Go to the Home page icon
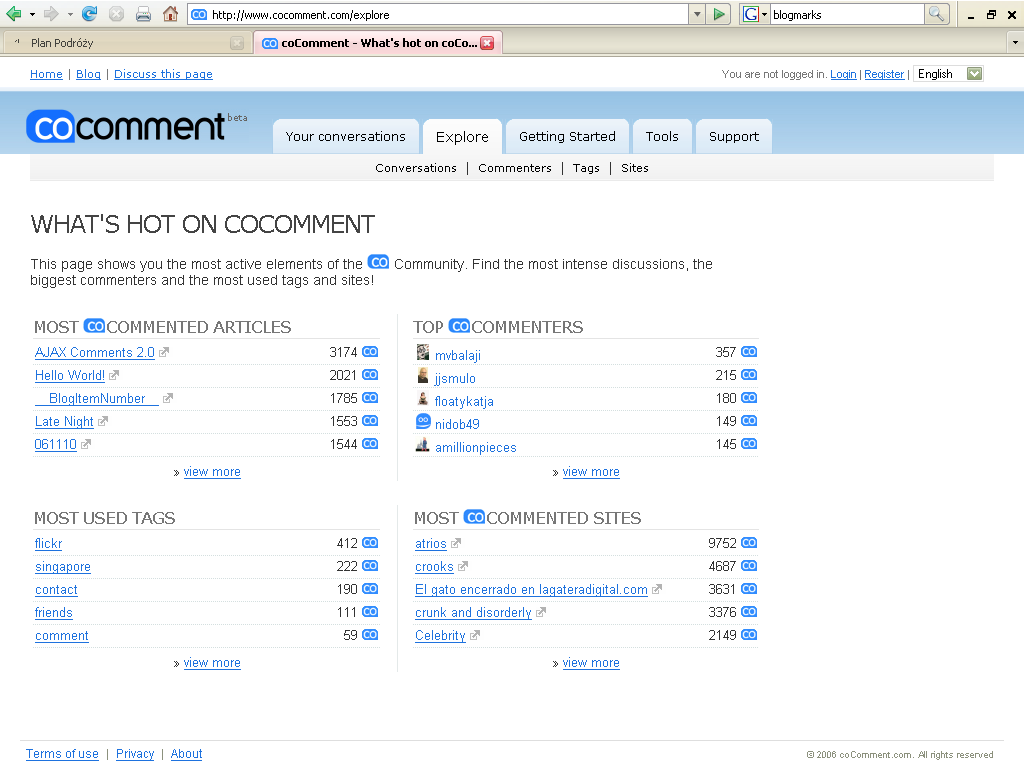 tap(170, 14)
